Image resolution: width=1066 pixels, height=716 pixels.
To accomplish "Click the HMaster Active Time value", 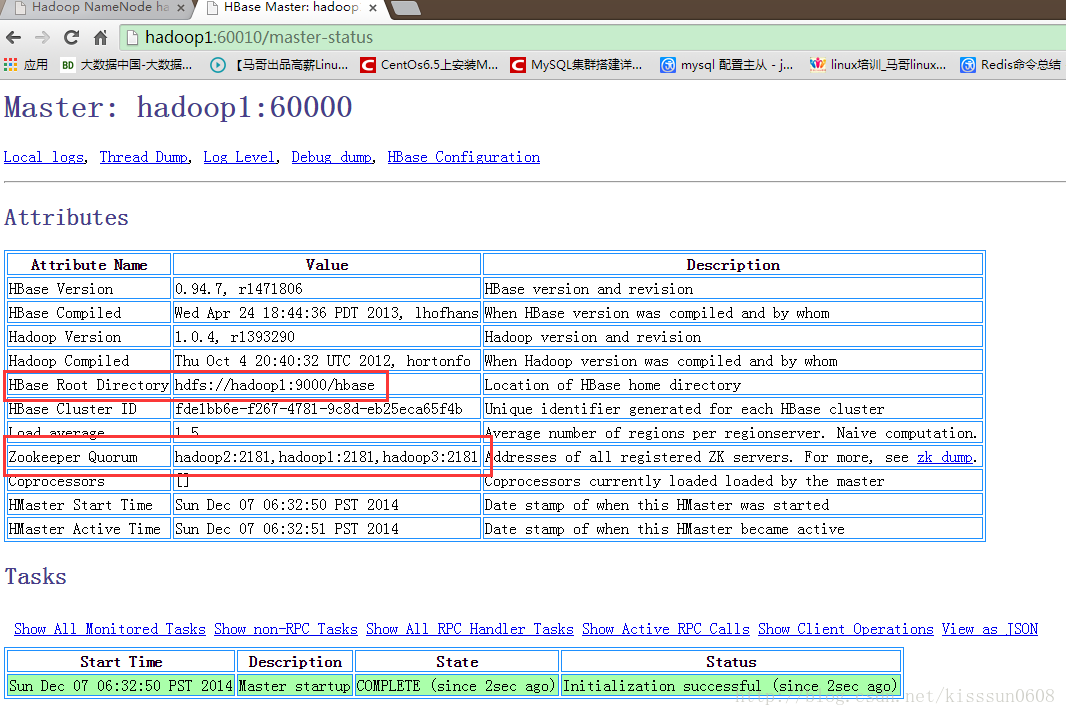I will [287, 529].
